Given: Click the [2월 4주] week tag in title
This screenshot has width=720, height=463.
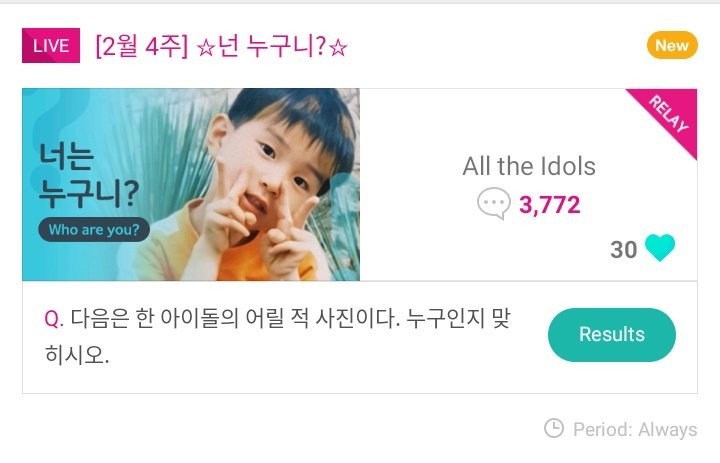Looking at the screenshot, I should click(141, 47).
